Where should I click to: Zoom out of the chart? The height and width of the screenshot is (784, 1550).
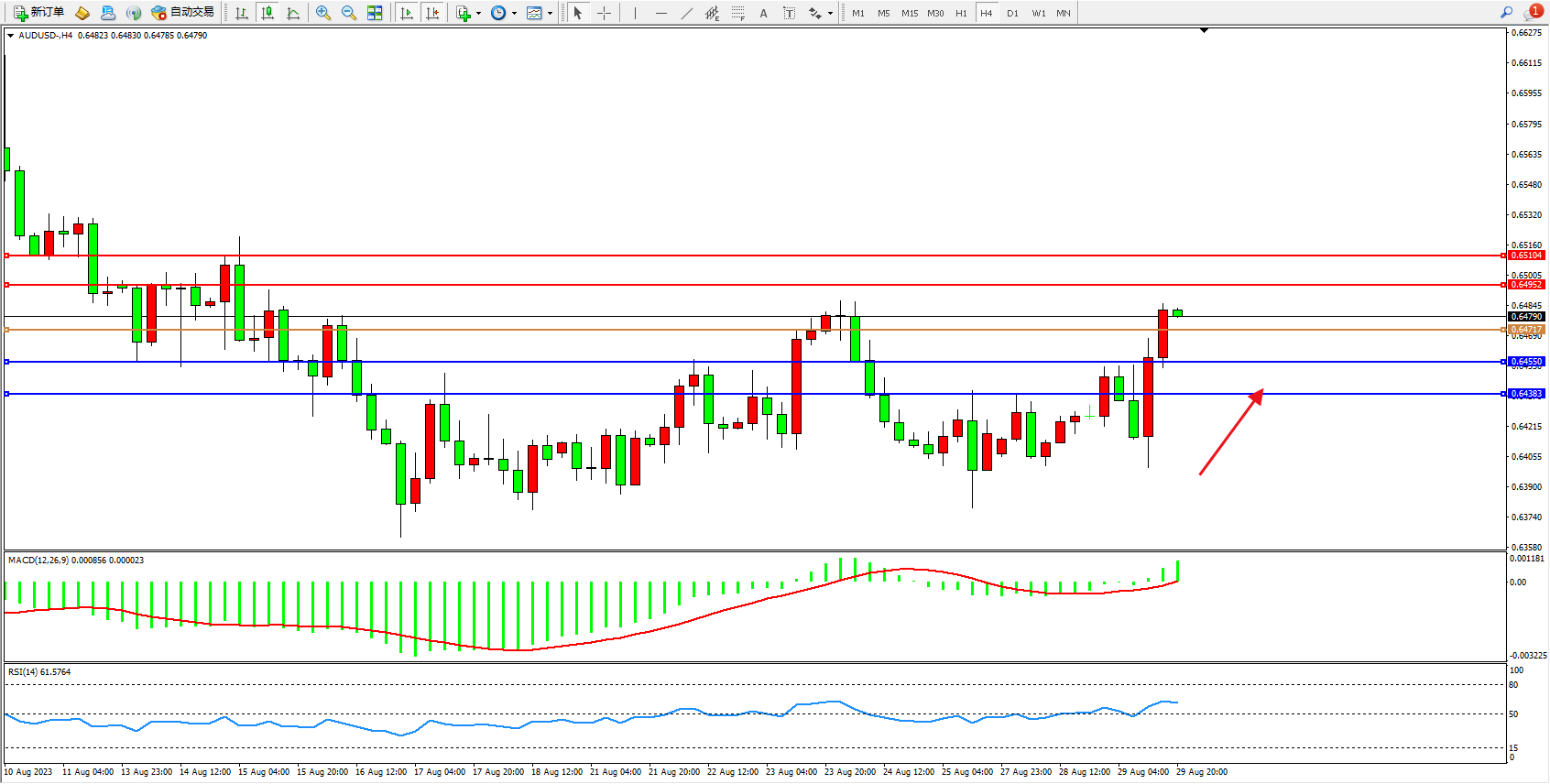(x=349, y=13)
